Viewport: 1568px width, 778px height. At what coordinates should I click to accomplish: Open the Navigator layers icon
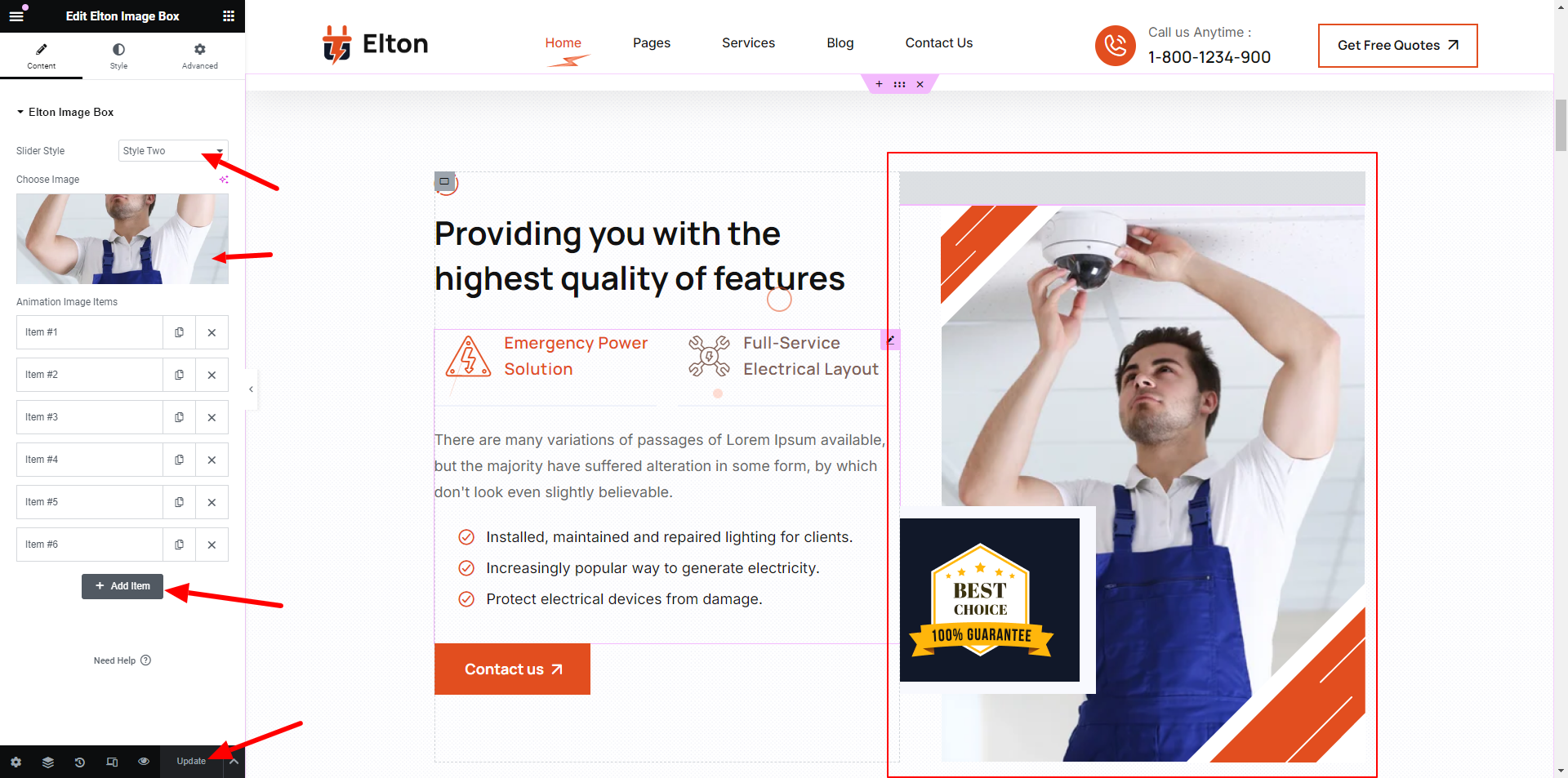(x=48, y=762)
